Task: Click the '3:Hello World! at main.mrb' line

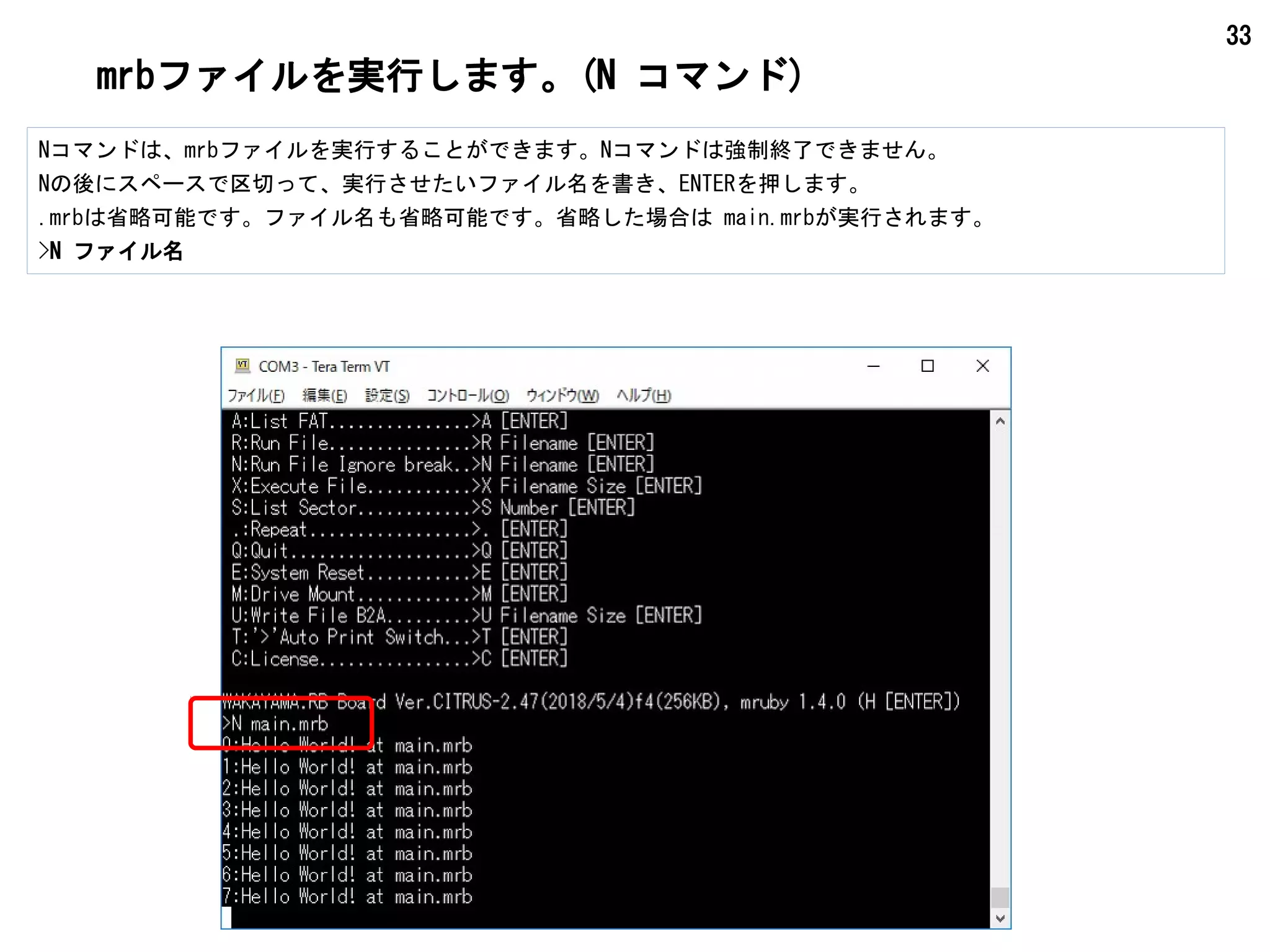Action: [x=347, y=811]
